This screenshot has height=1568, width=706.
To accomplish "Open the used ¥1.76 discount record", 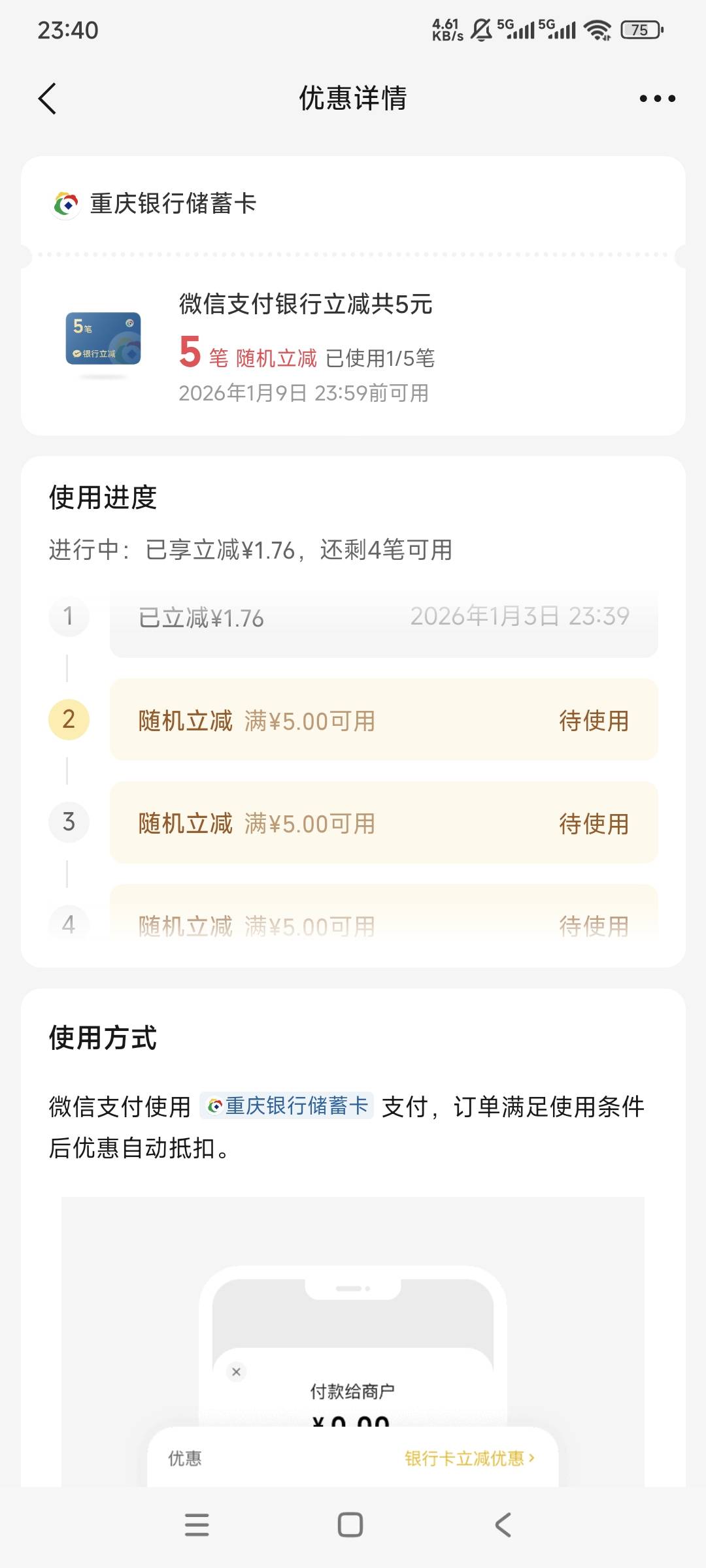I will pyautogui.click(x=383, y=617).
